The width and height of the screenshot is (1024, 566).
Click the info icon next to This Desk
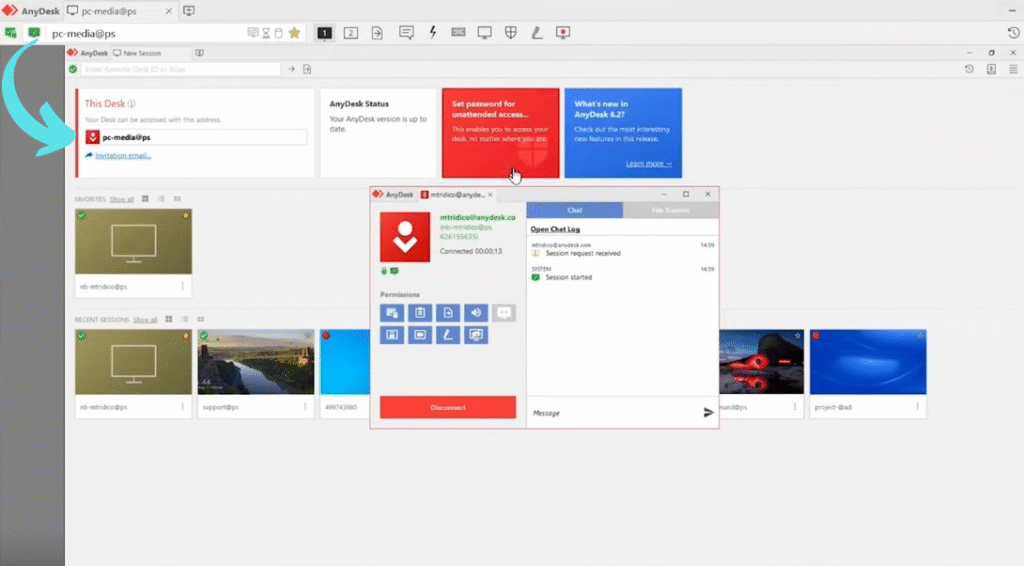coord(132,104)
